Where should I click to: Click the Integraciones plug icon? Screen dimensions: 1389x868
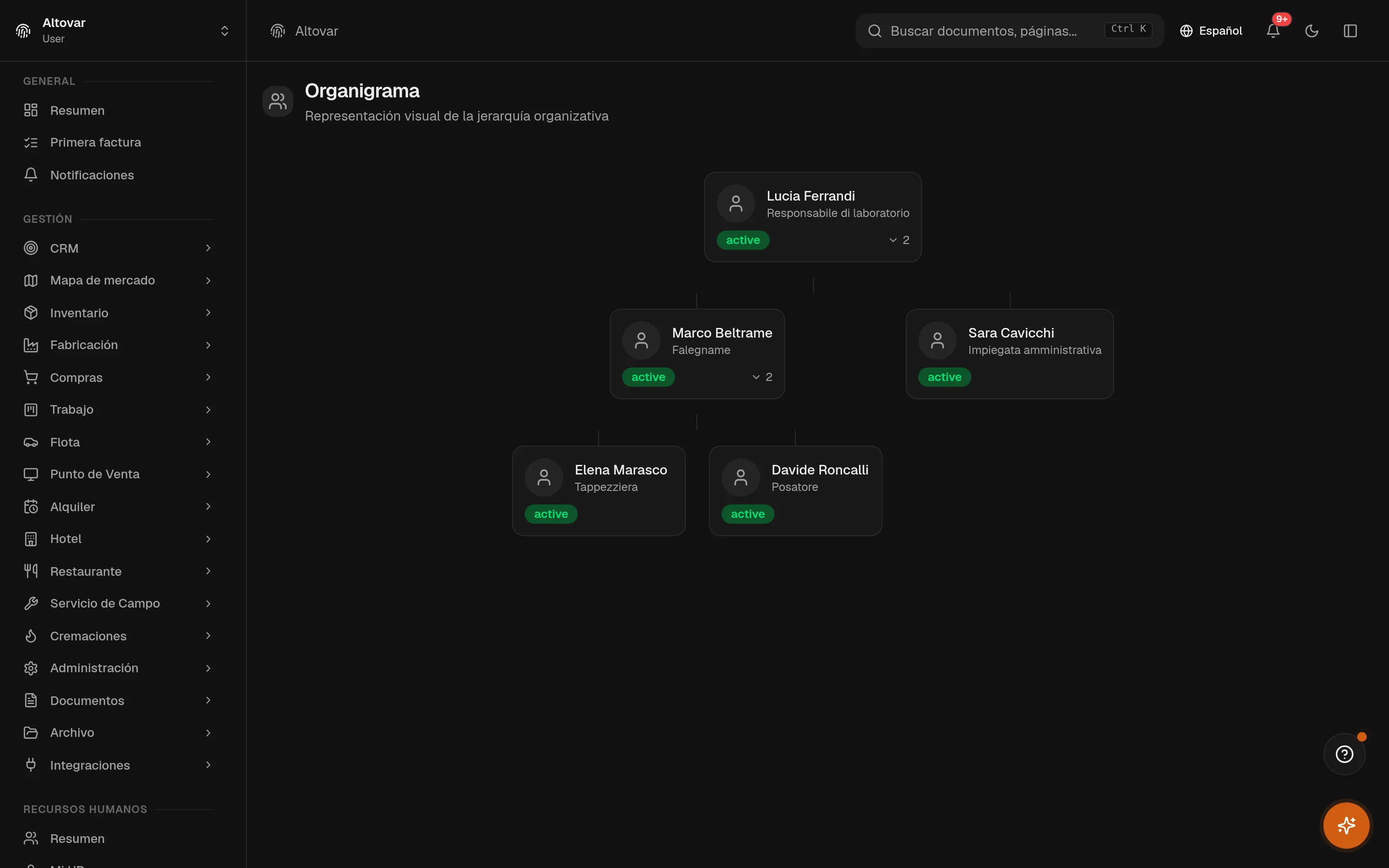point(31,765)
